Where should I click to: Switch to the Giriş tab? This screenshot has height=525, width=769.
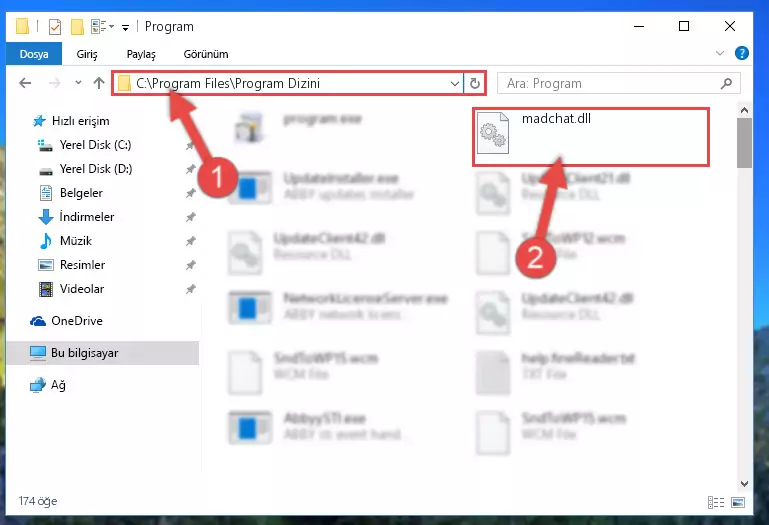[x=87, y=54]
